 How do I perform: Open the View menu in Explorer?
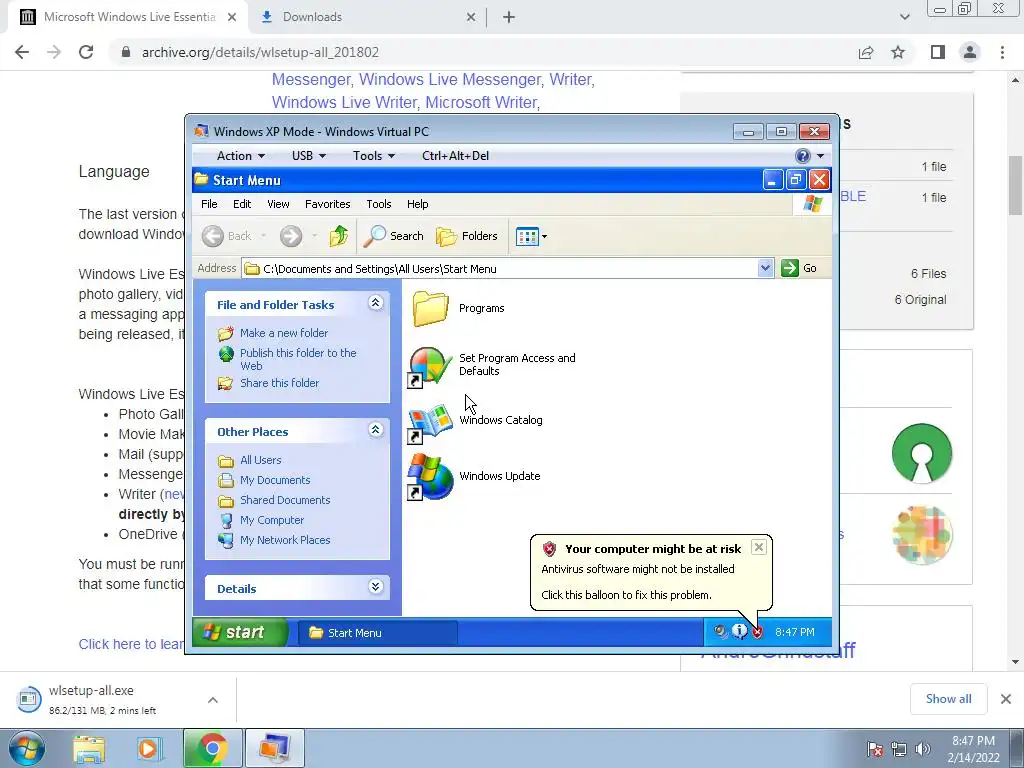(x=278, y=204)
